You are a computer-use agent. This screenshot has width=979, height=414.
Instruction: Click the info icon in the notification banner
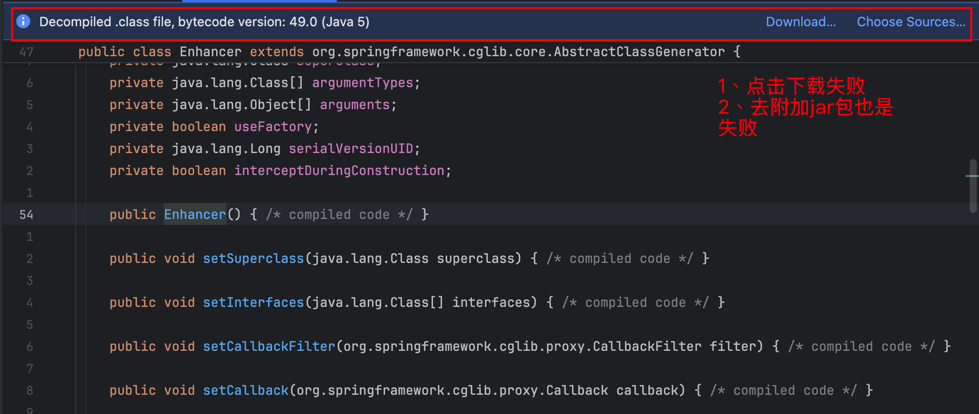(23, 21)
